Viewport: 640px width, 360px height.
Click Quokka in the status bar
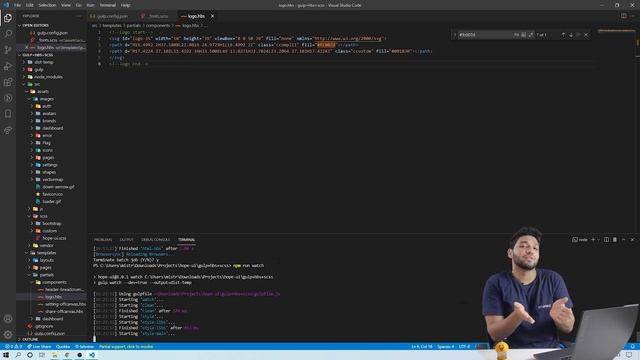pyautogui.click(x=63, y=347)
